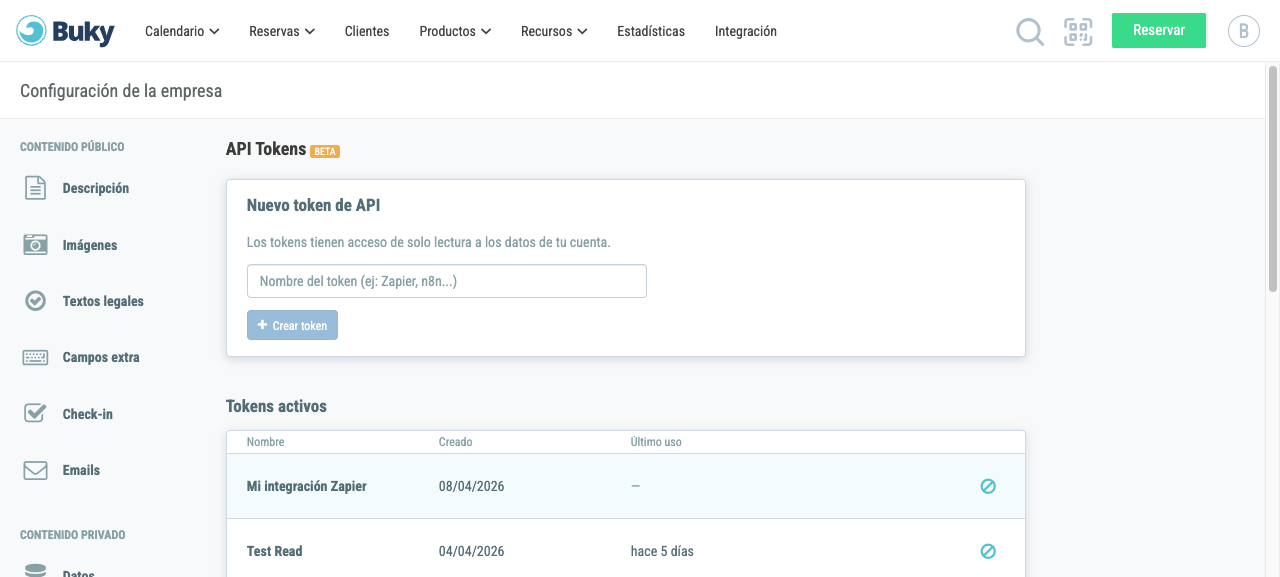Click the Datos database icon
Image resolution: width=1280 pixels, height=577 pixels.
click(x=36, y=571)
